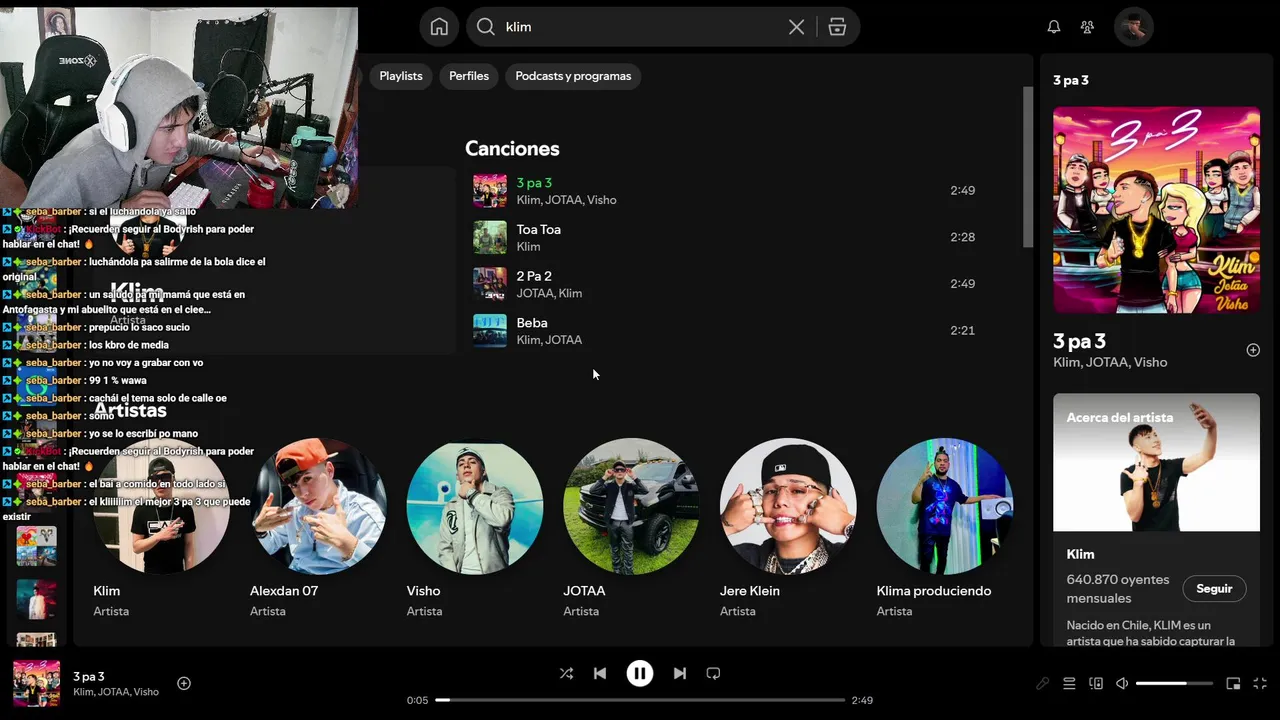Open the play queue icon
1280x720 pixels.
coord(1069,683)
